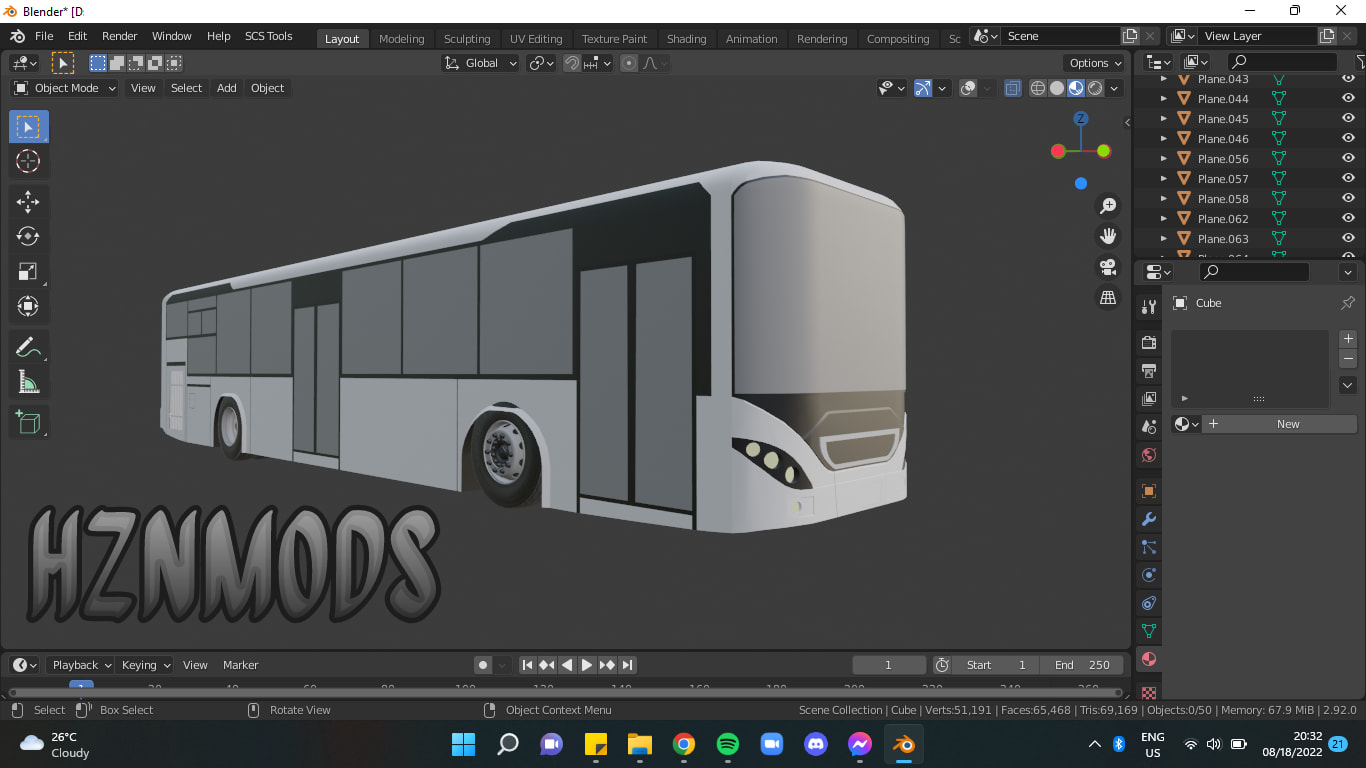The width and height of the screenshot is (1366, 768).
Task: Open the SCS Tools menu
Action: (269, 36)
